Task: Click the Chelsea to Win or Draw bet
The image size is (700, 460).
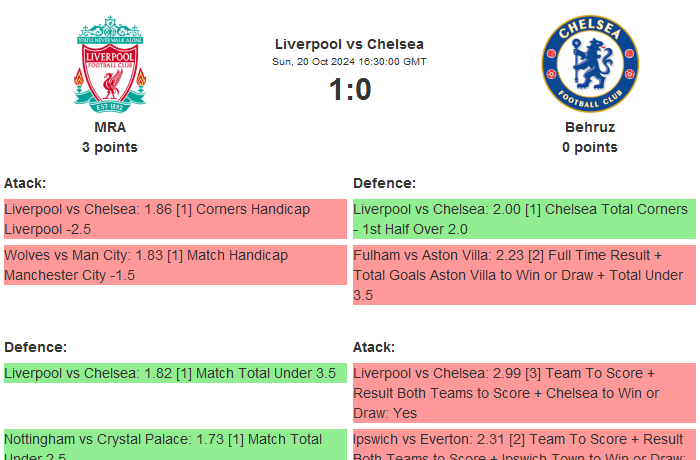Action: [x=524, y=393]
